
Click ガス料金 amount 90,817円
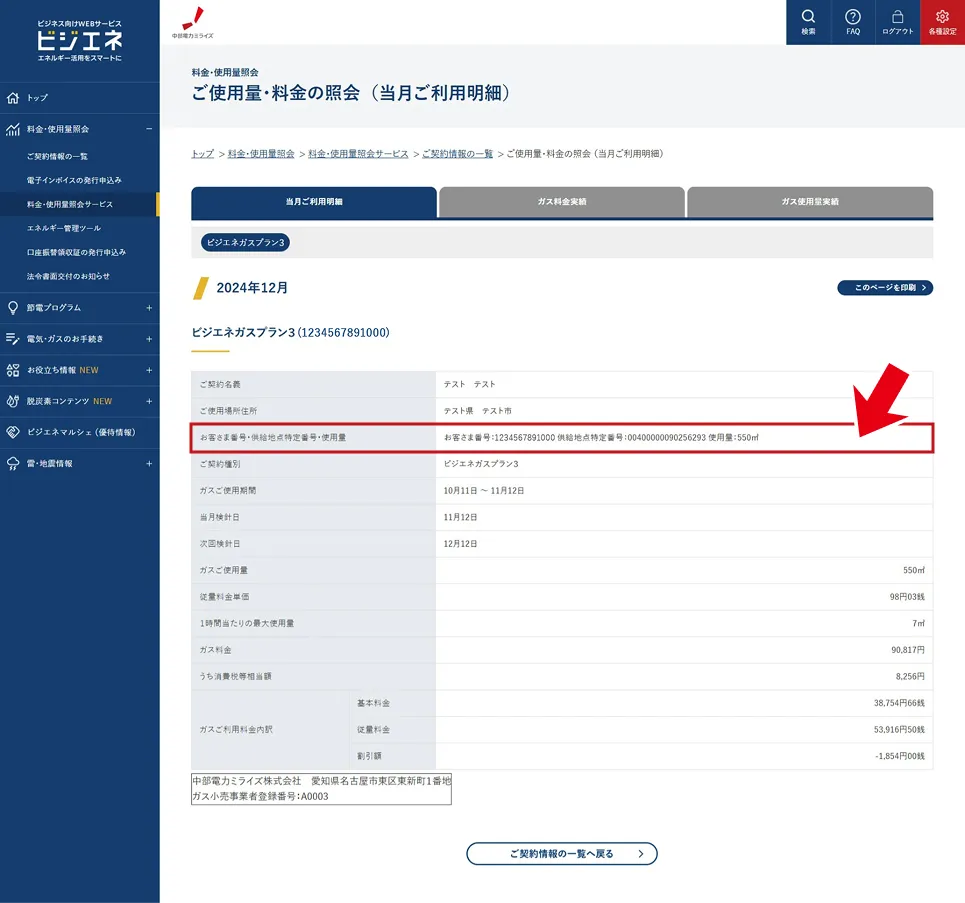coord(908,650)
